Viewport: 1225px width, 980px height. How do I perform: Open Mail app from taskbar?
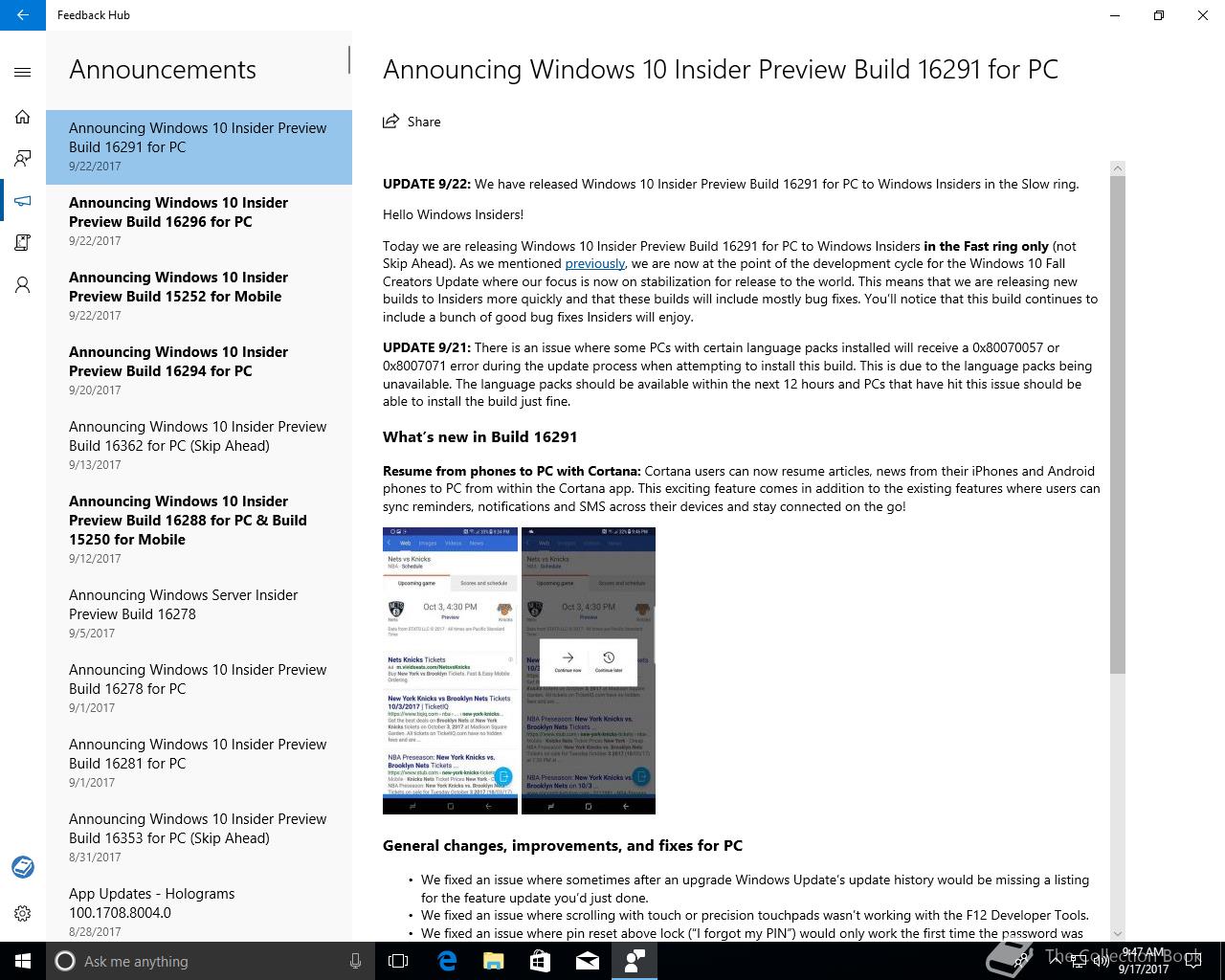[x=588, y=961]
